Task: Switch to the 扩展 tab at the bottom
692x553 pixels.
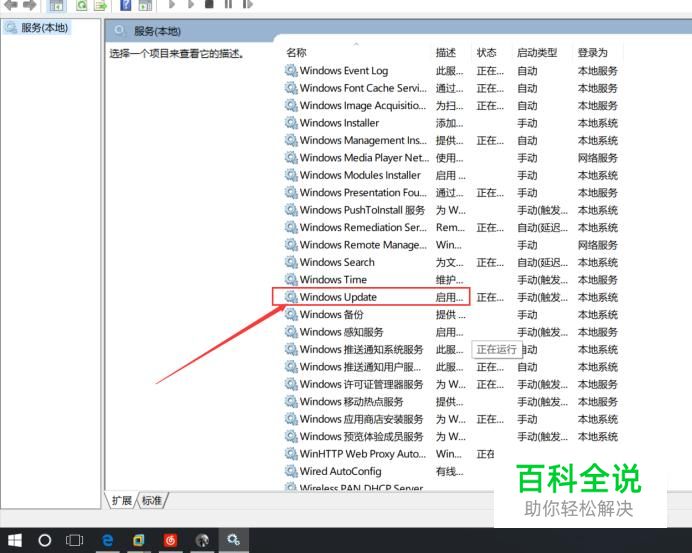Action: (121, 500)
